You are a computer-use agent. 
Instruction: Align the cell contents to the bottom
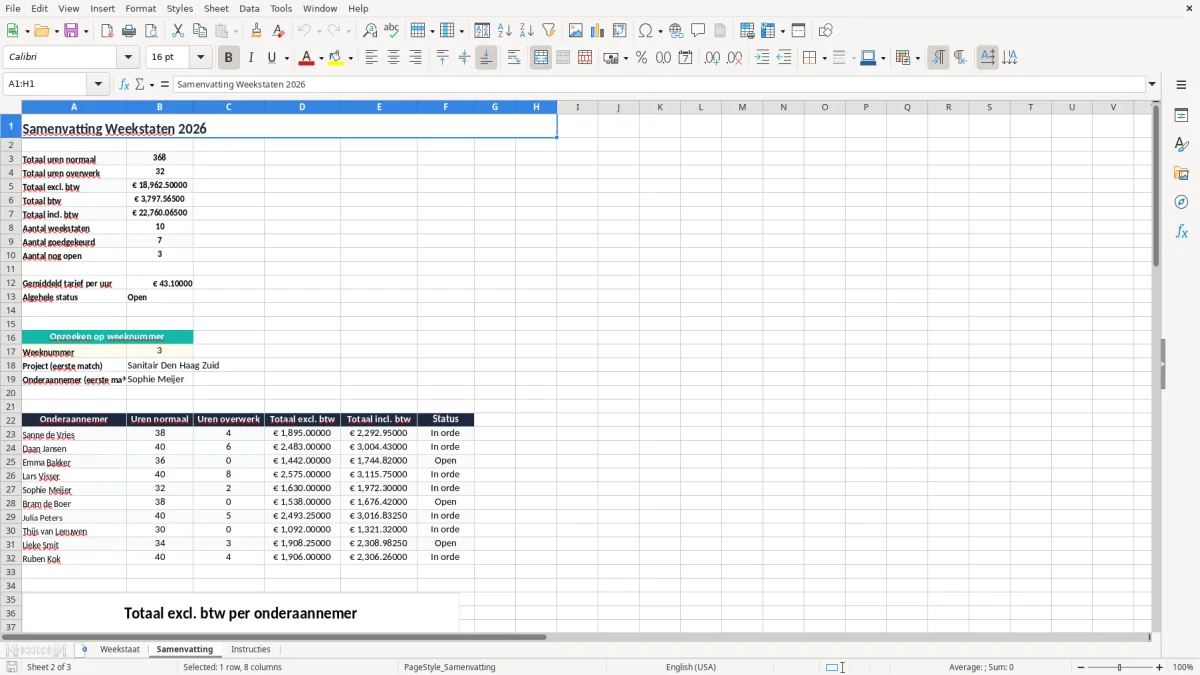486,58
